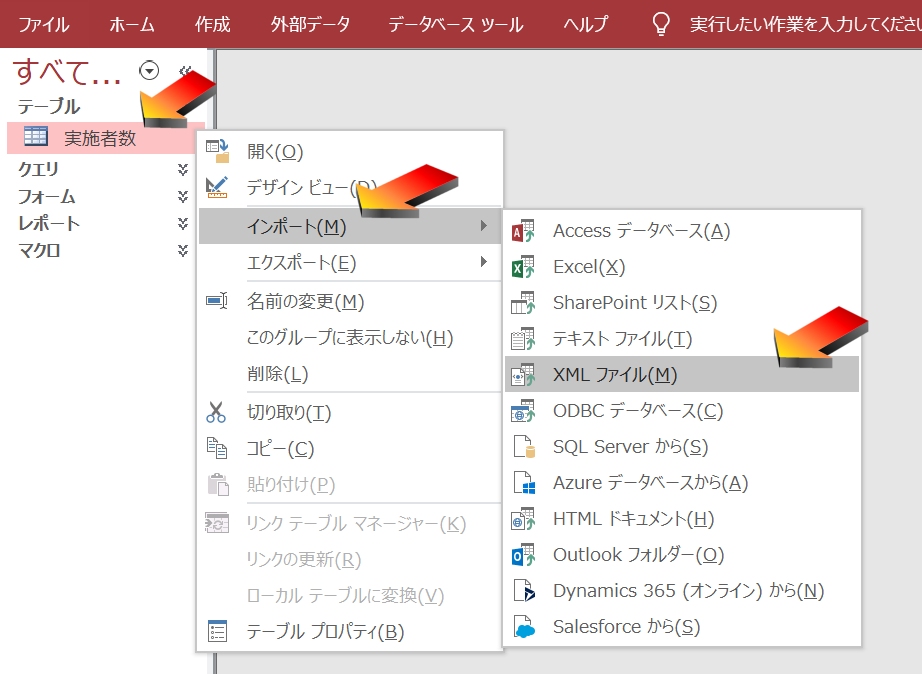Image resolution: width=922 pixels, height=674 pixels.
Task: Select Excel(X) import option
Action: pyautogui.click(x=682, y=267)
